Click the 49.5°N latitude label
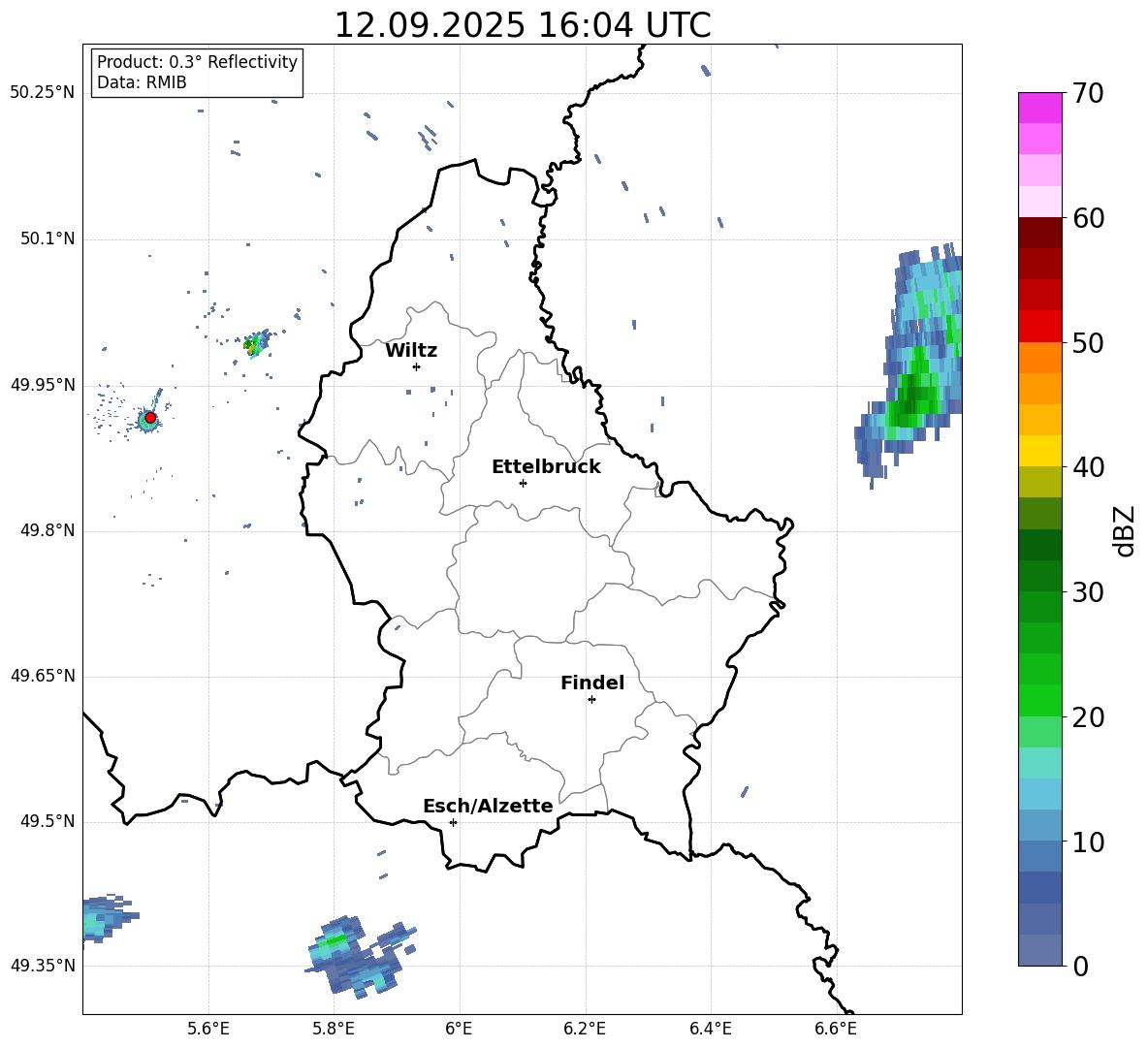The image size is (1148, 1048). tap(48, 821)
